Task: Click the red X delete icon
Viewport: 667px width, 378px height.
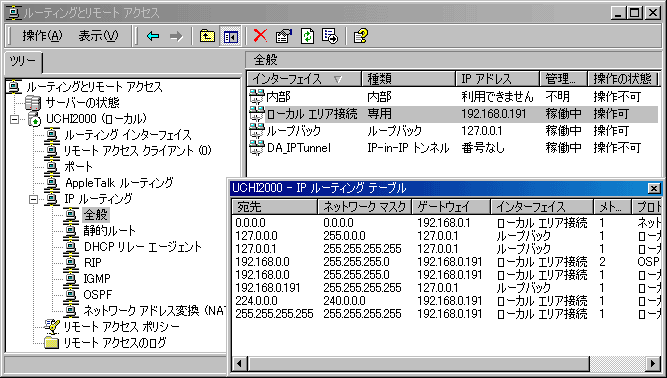Action: tap(260, 36)
